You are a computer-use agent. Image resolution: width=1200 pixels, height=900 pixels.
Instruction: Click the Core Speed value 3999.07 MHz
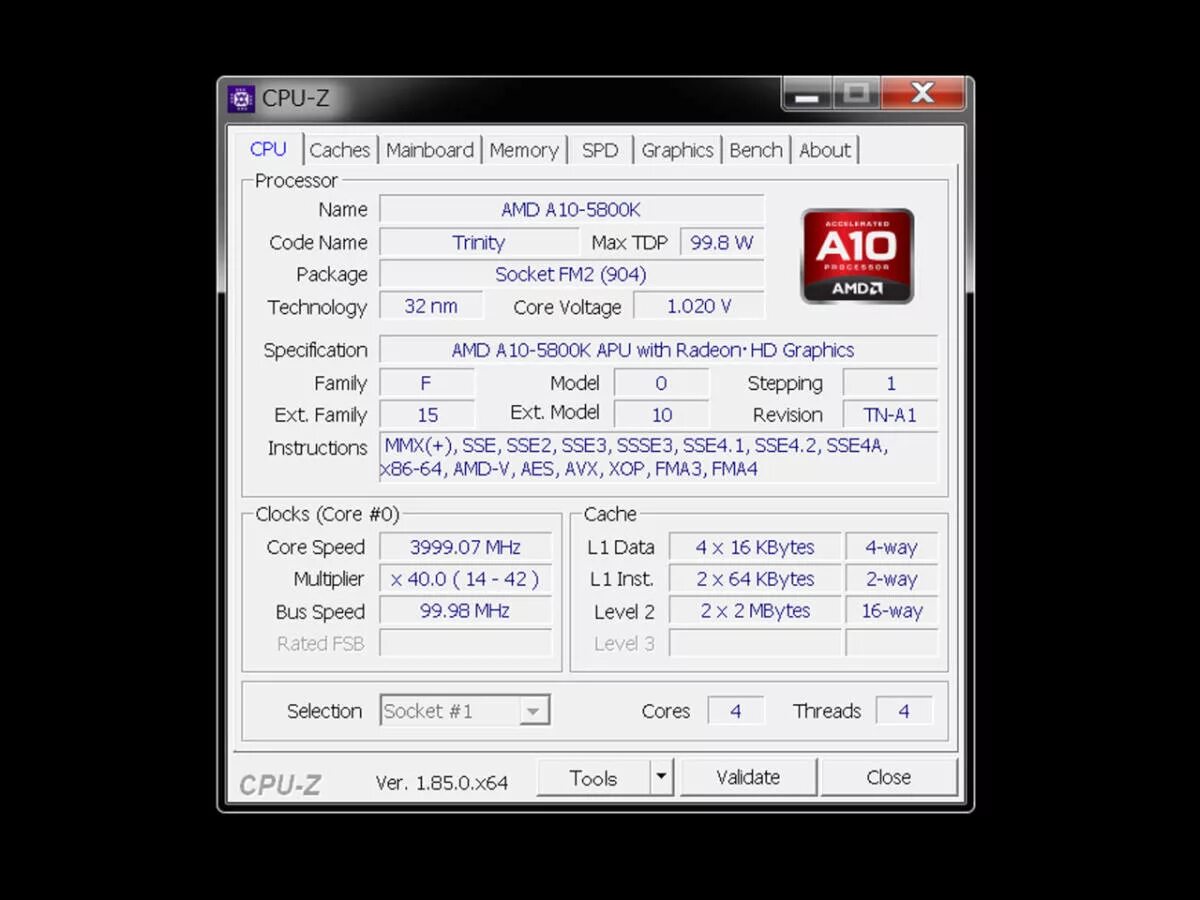coord(465,547)
